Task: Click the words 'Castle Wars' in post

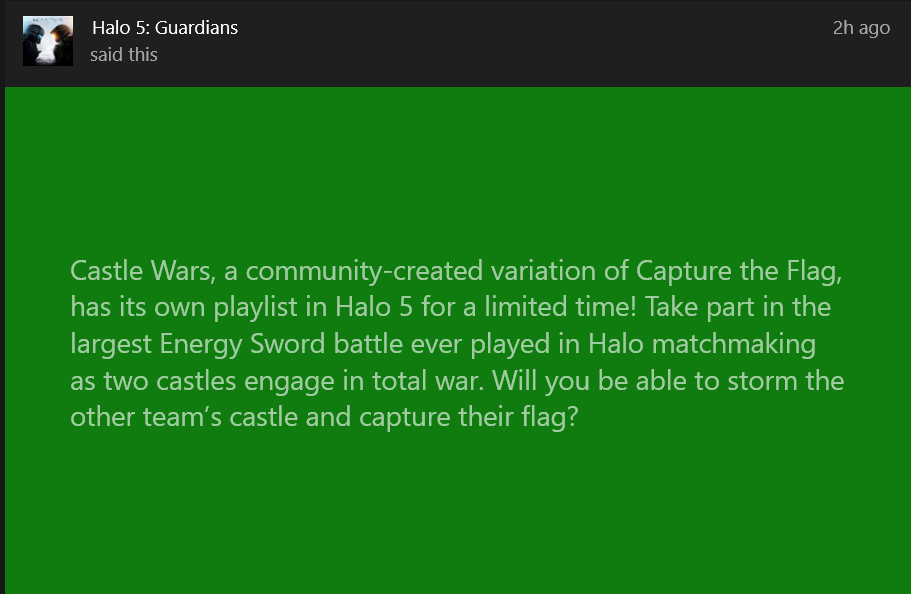Action: tap(141, 271)
